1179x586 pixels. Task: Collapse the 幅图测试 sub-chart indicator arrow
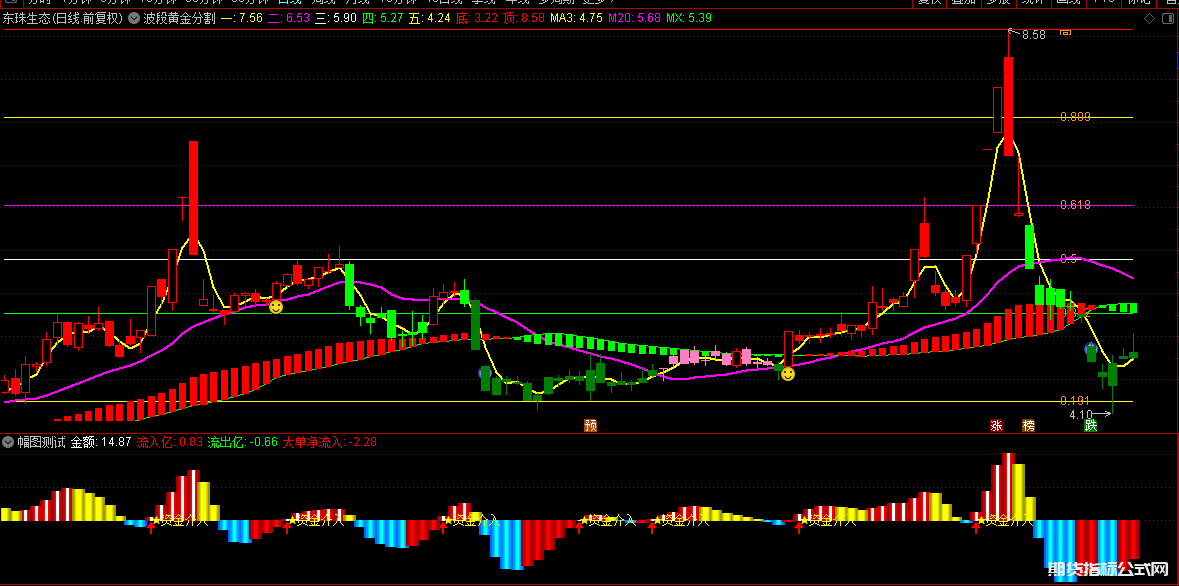[x=8, y=442]
